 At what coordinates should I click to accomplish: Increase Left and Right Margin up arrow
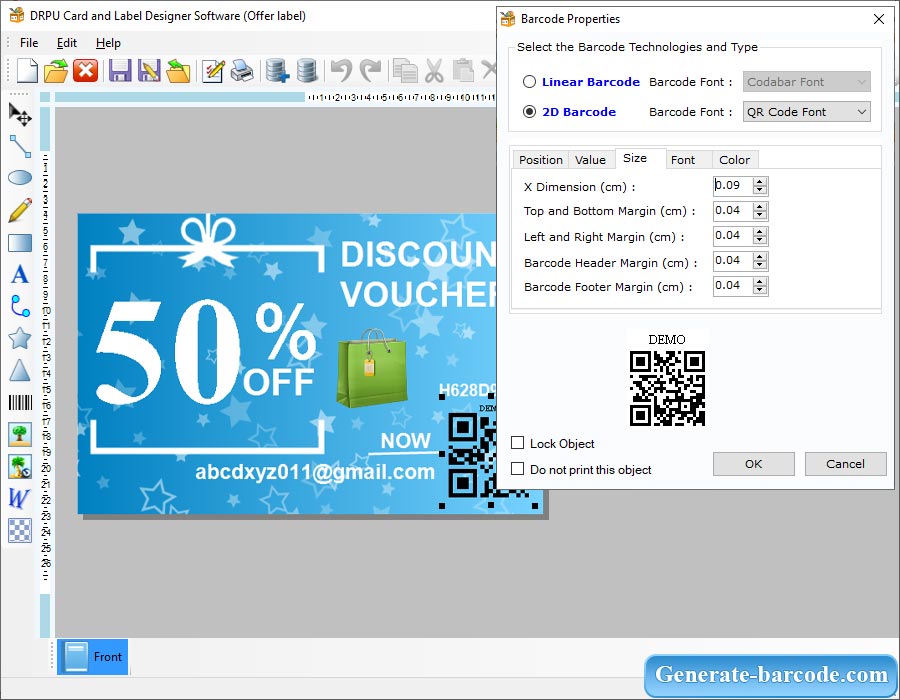tap(760, 232)
